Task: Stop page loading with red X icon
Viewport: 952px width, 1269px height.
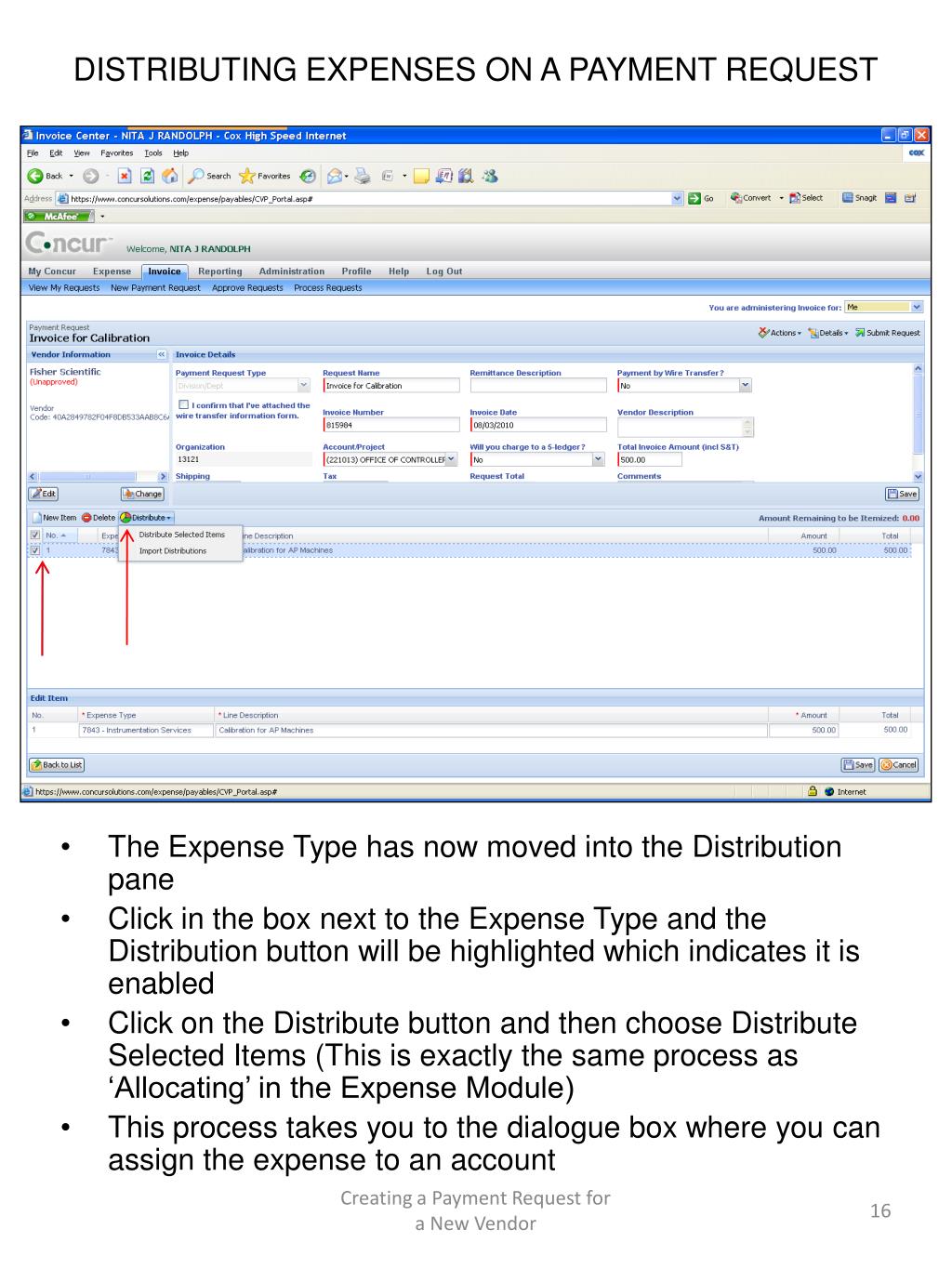Action: point(125,176)
